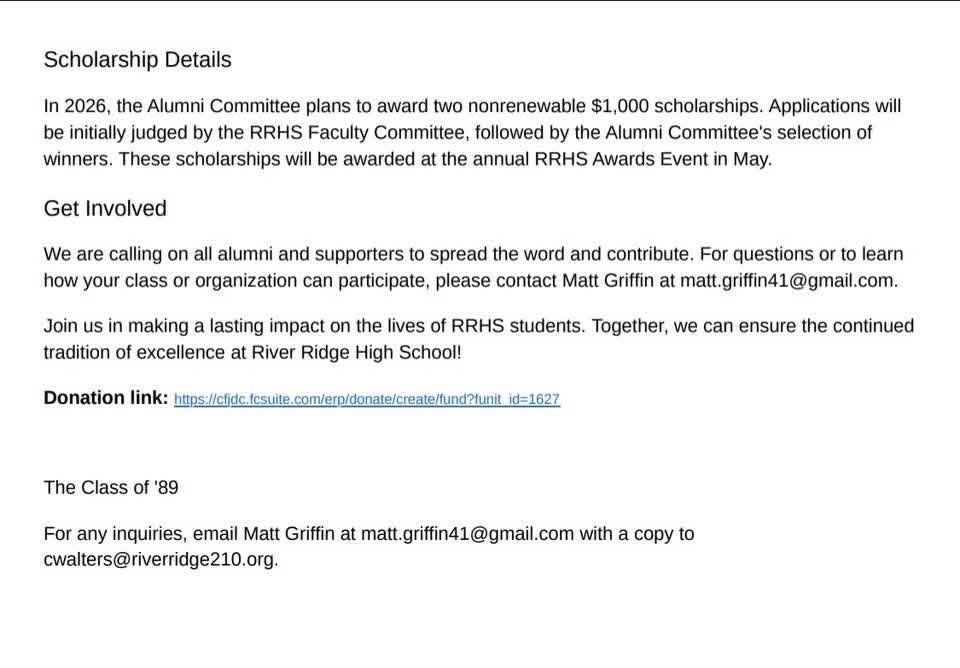Click "Matt Griffin" in the Get Involved paragraph
The height and width of the screenshot is (668, 960).
tap(608, 280)
